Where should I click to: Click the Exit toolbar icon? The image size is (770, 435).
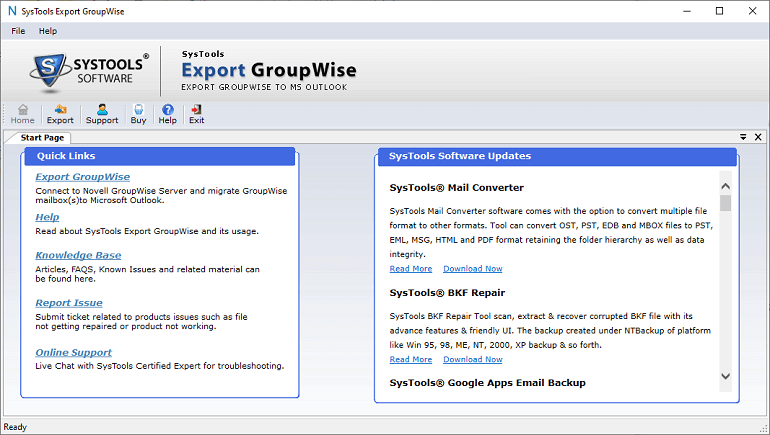click(x=196, y=114)
